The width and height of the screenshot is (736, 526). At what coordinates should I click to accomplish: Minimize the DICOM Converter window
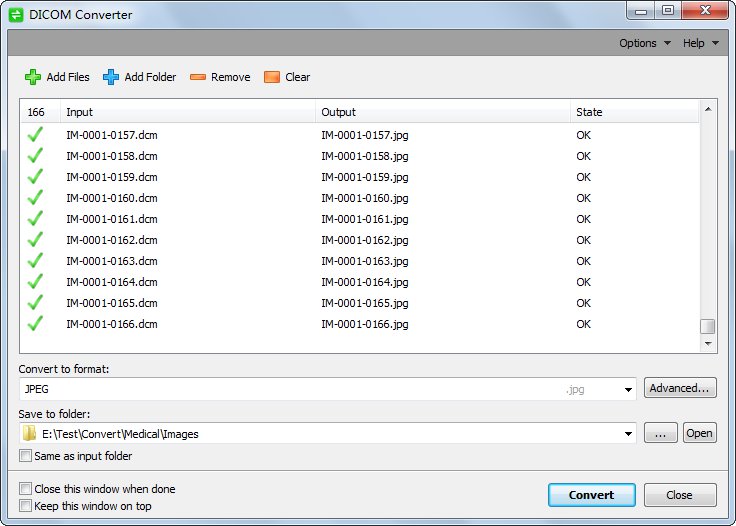(641, 10)
